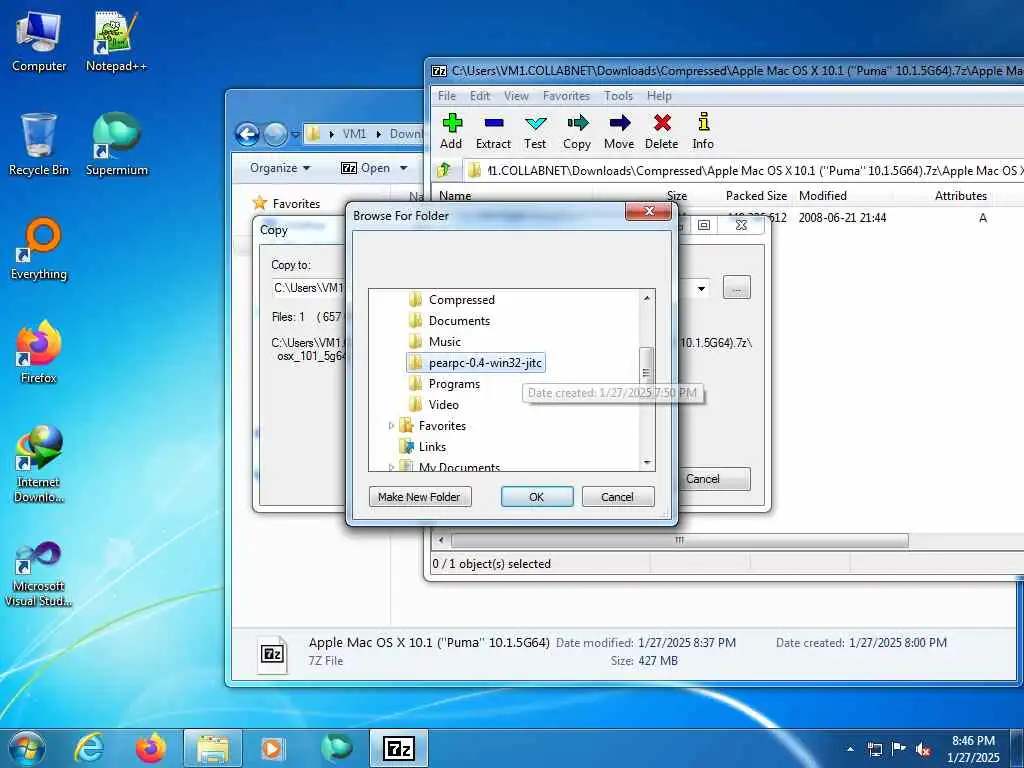
Task: Click Make New Folder button
Action: 420,497
